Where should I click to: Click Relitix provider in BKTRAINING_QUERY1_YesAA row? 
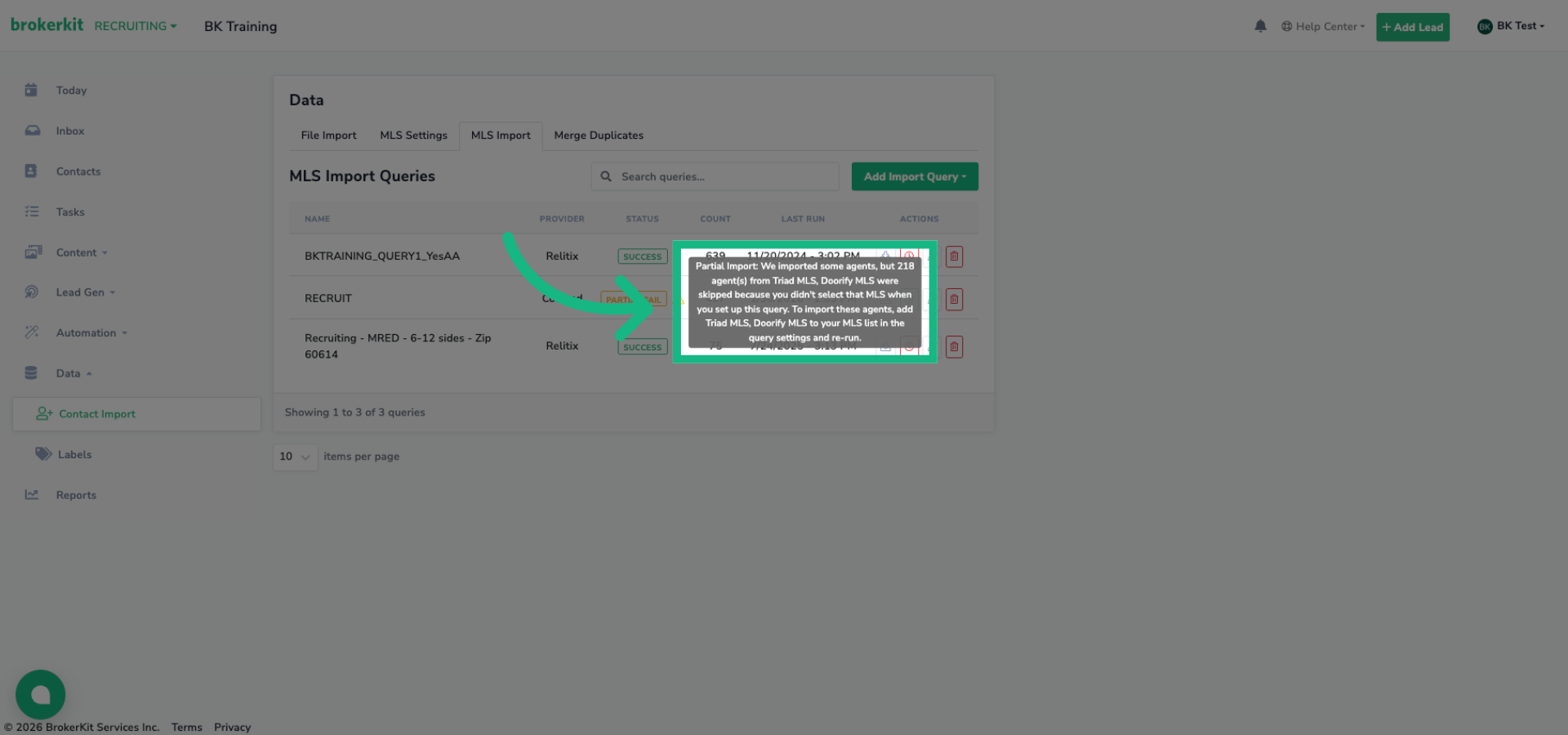point(562,256)
